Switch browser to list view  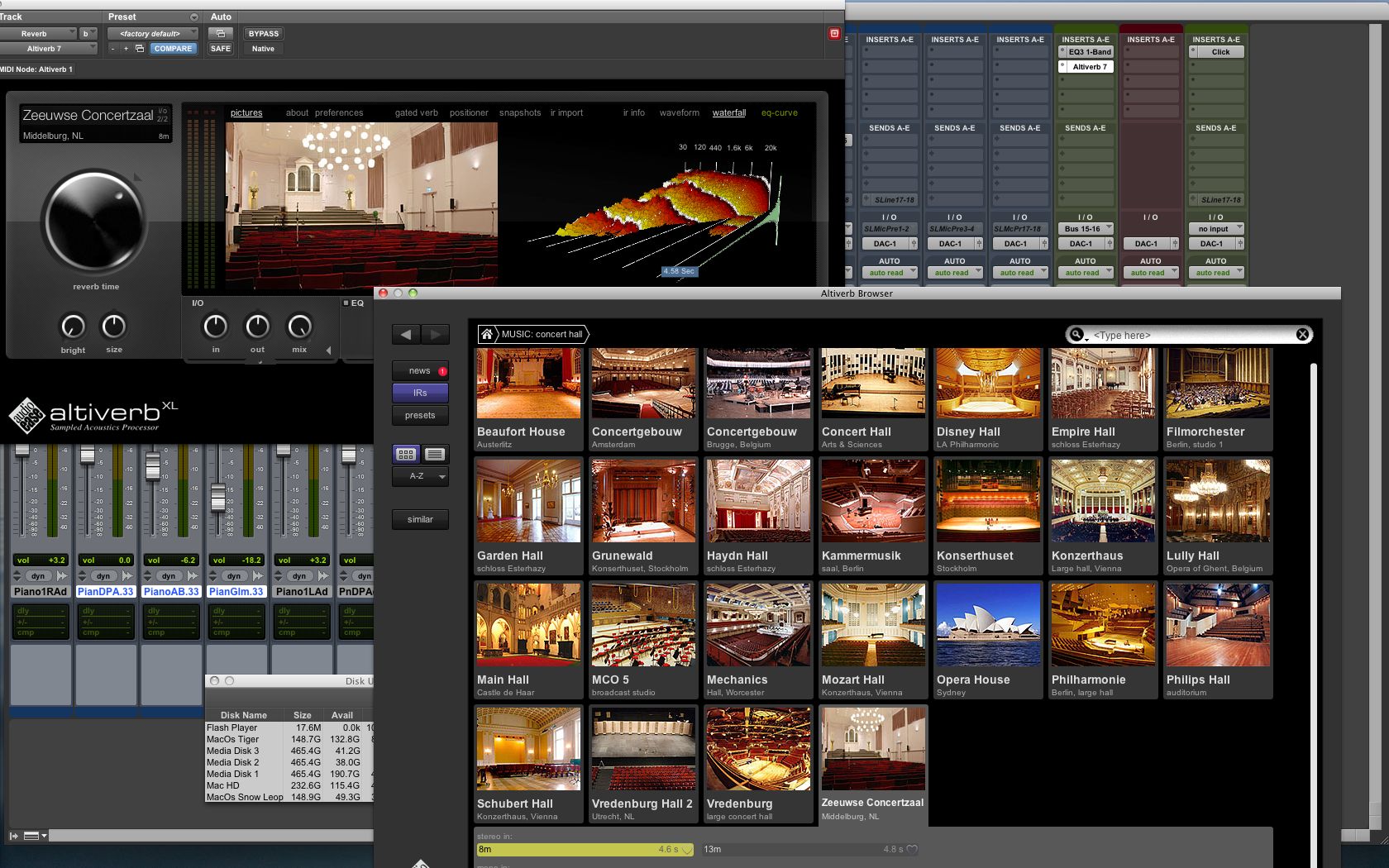(435, 454)
